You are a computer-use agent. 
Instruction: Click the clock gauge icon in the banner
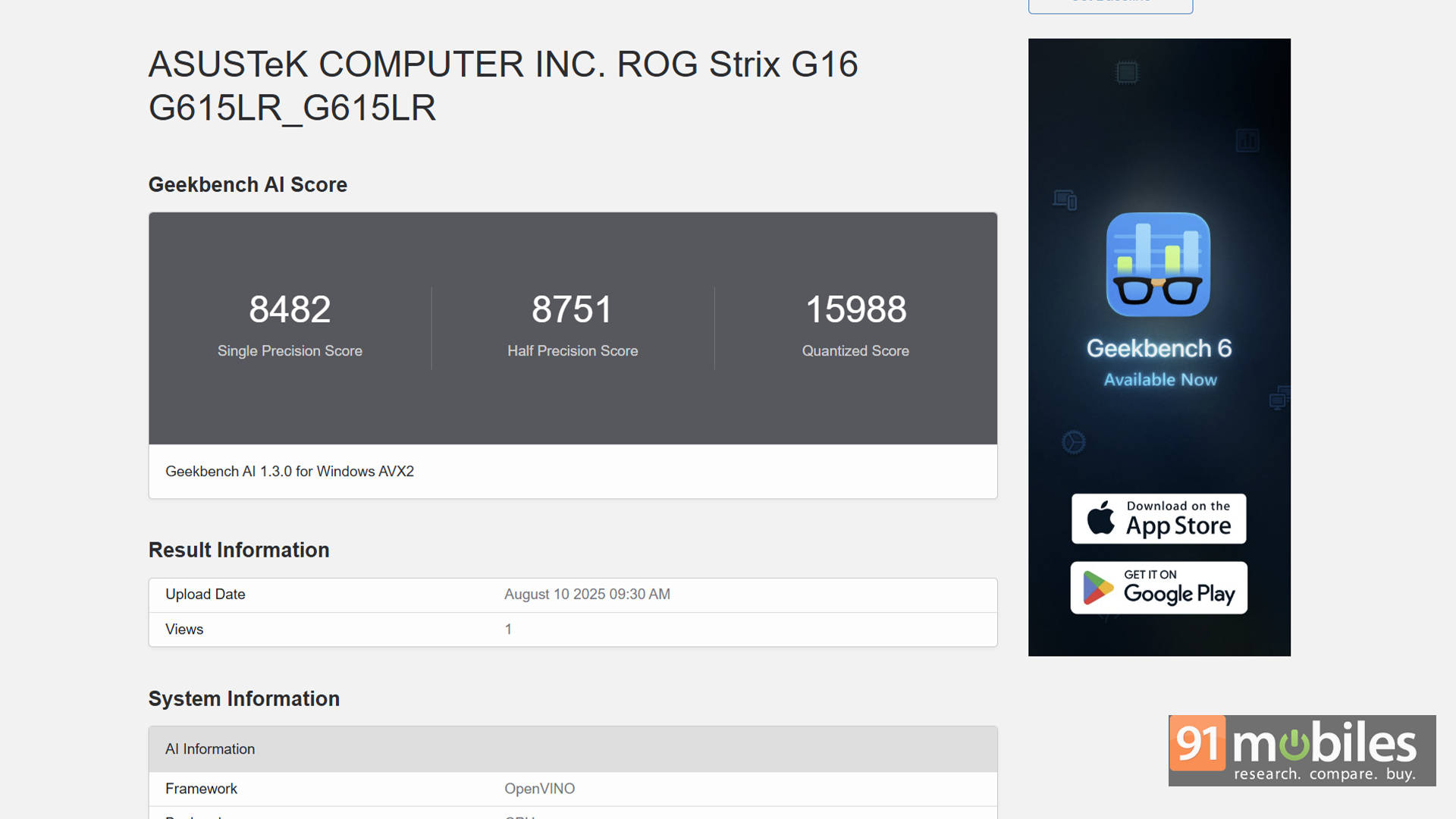(1073, 441)
